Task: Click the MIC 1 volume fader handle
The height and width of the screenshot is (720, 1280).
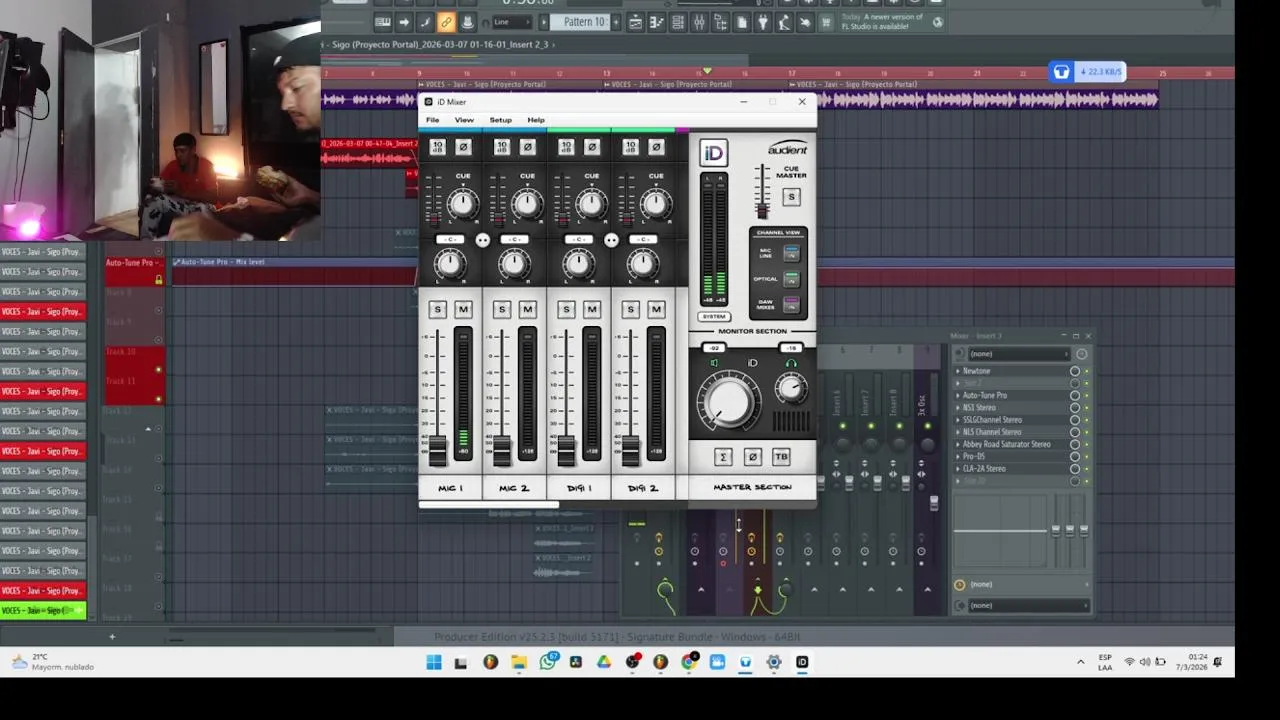Action: [437, 452]
